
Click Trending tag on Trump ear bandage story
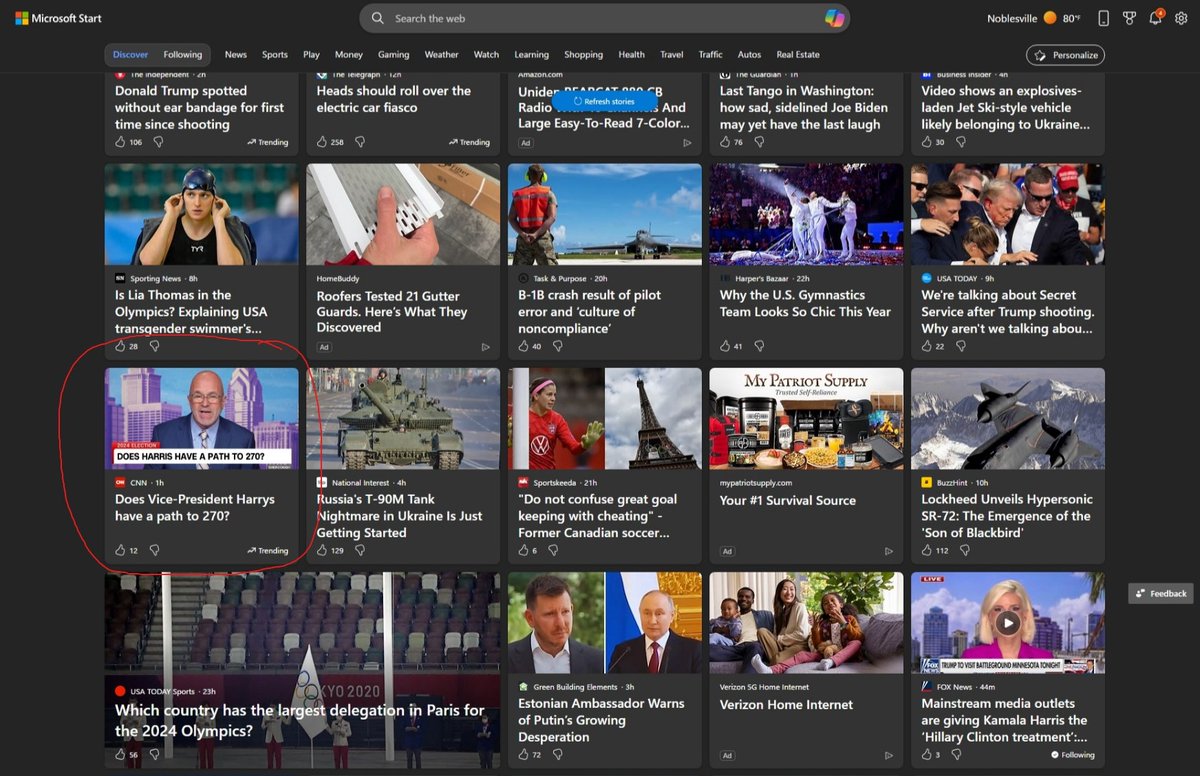coord(268,142)
